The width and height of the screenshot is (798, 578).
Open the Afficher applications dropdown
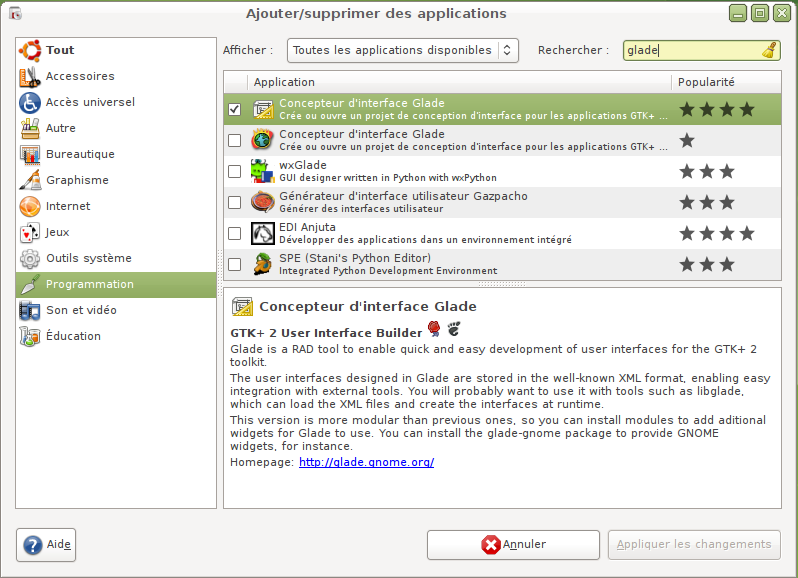click(403, 50)
